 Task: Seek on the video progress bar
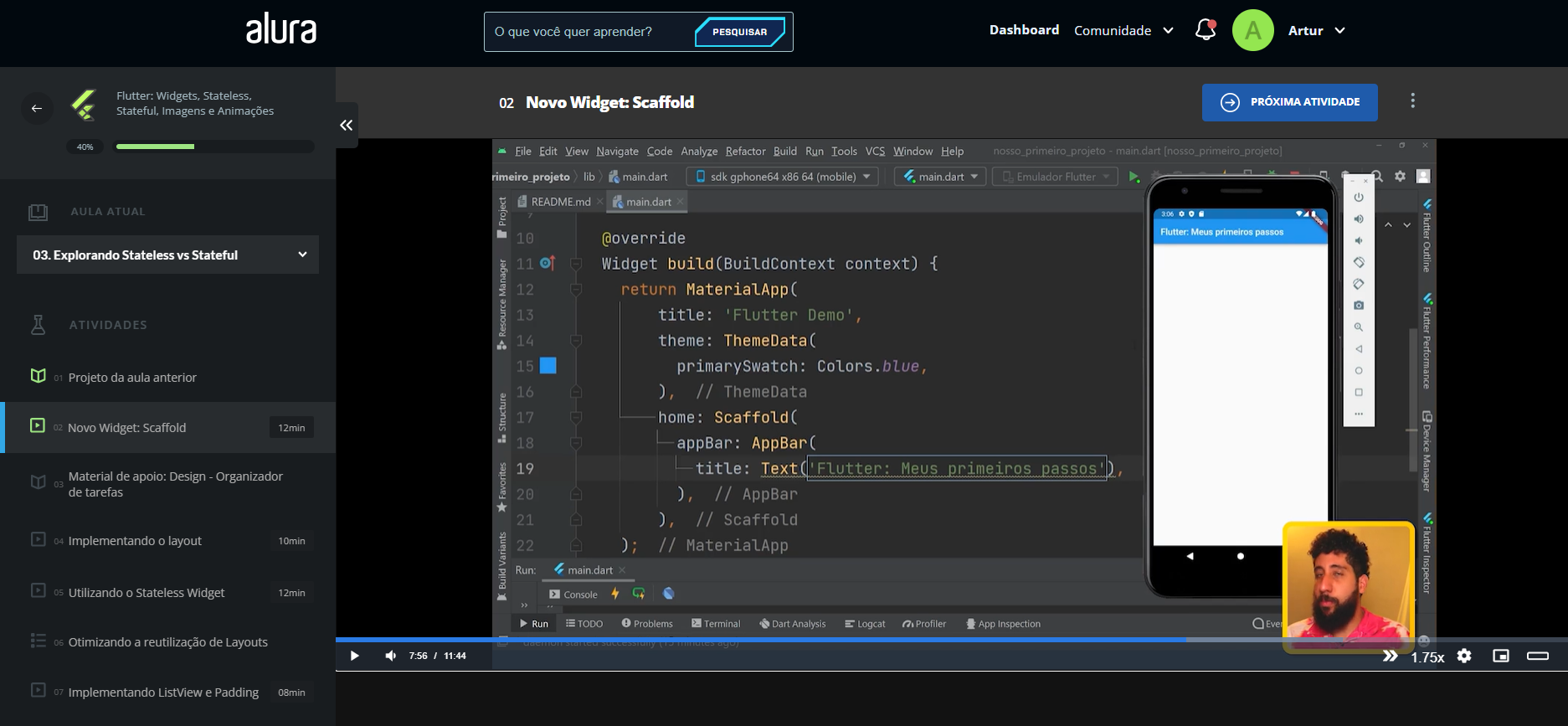tap(951, 640)
